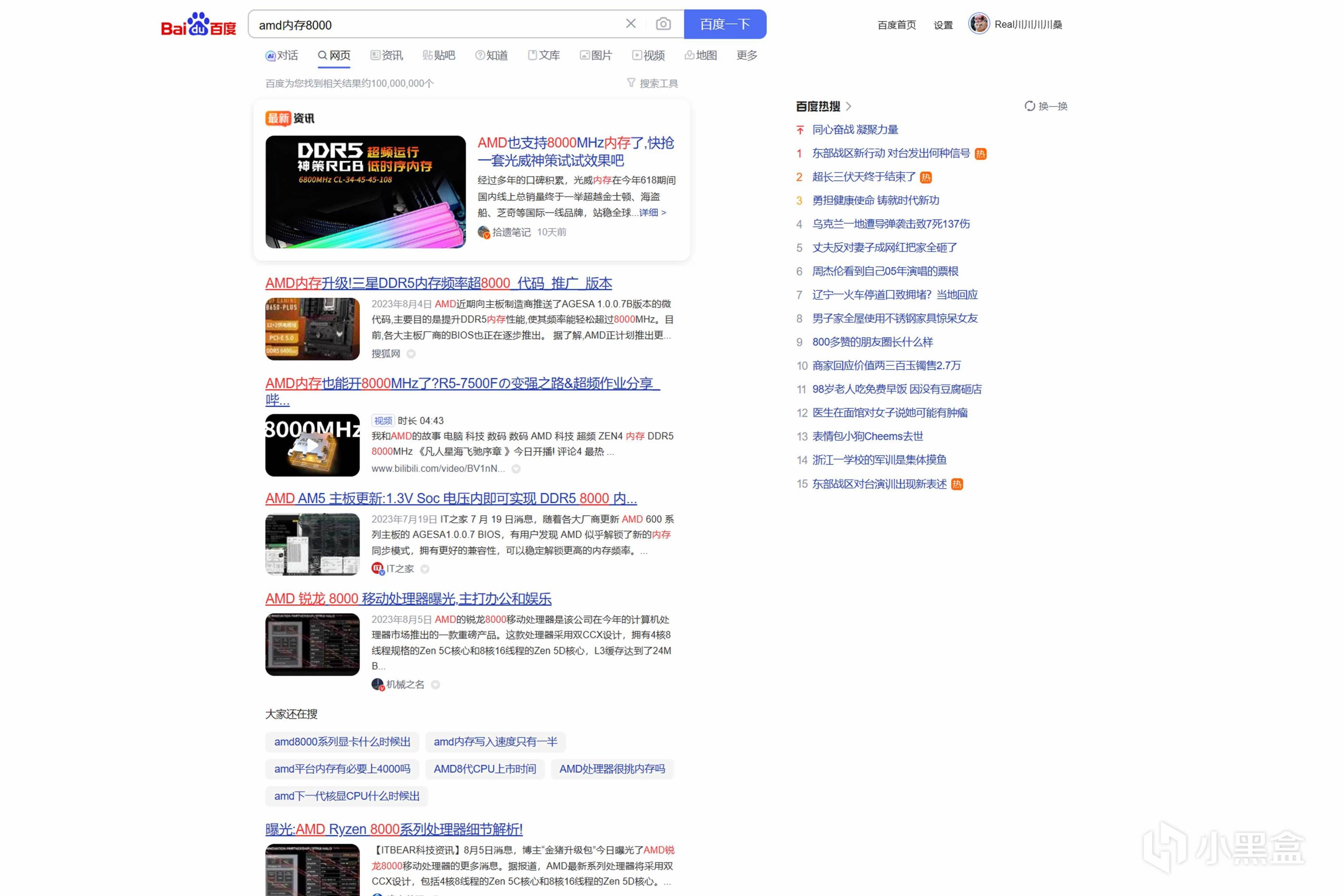Open 搜索工具 filter

click(653, 83)
